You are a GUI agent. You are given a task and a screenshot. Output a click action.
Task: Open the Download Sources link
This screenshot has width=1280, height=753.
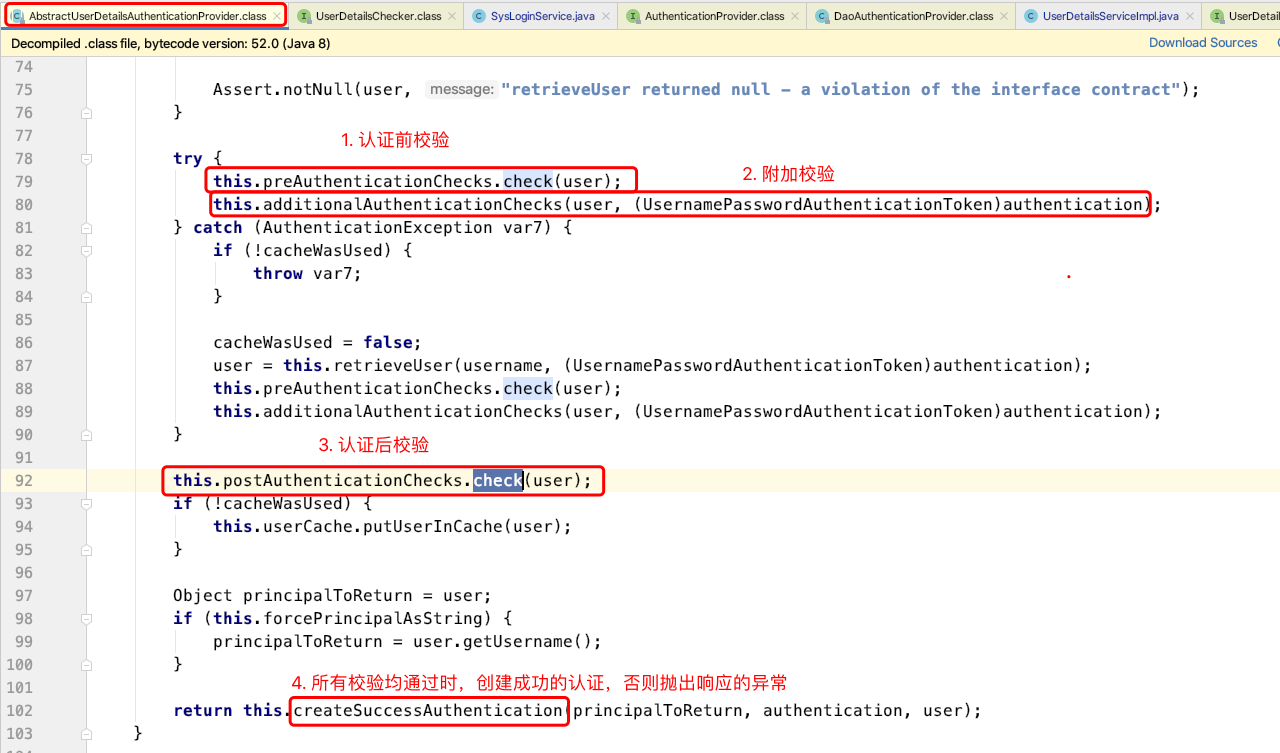(1203, 42)
